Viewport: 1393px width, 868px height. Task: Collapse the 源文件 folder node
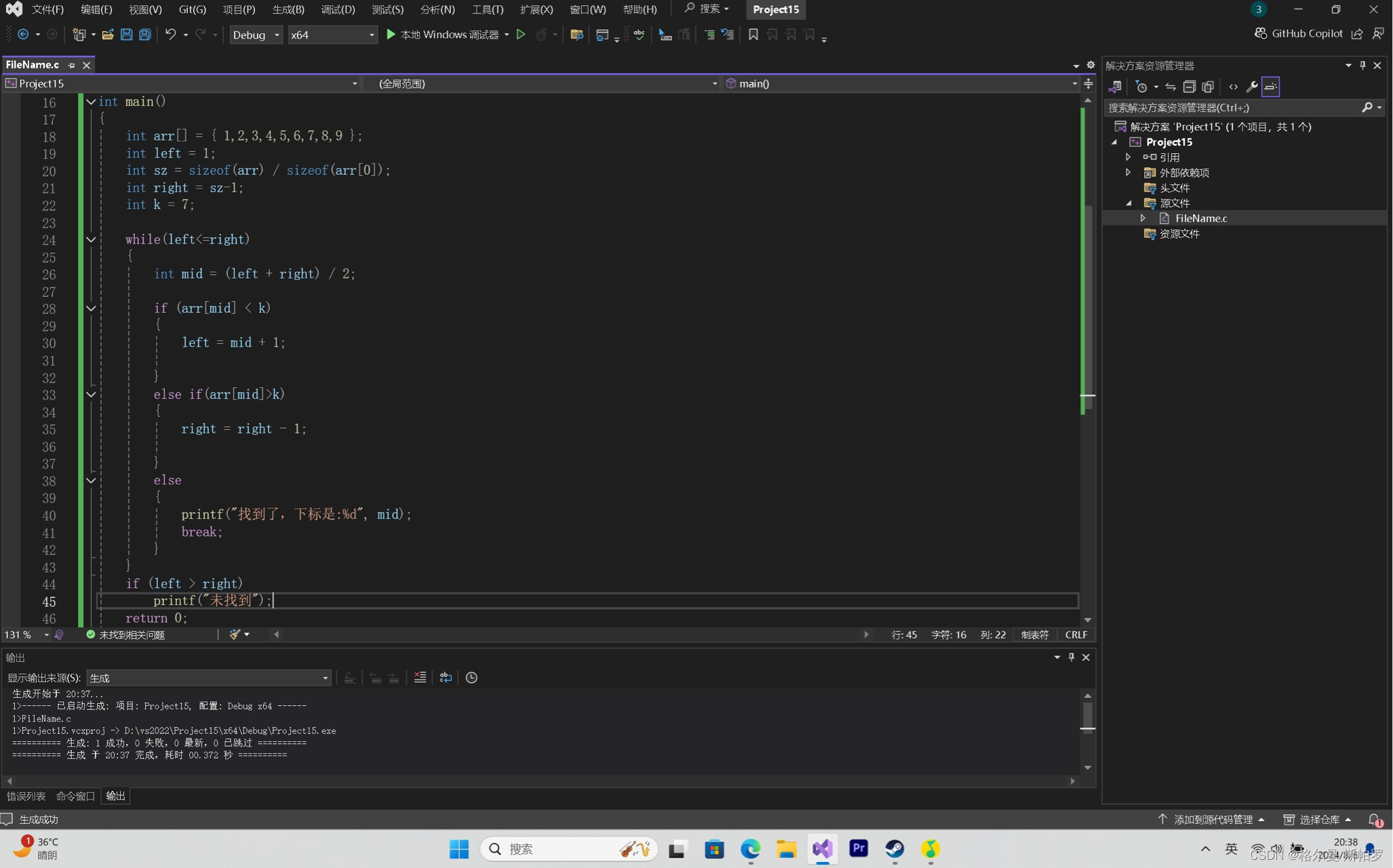click(x=1129, y=203)
